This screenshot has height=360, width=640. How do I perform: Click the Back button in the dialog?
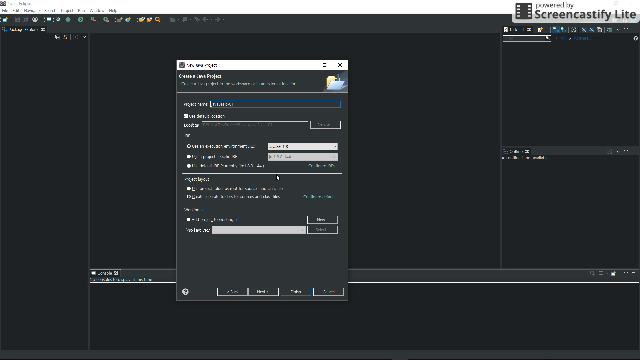(x=232, y=291)
